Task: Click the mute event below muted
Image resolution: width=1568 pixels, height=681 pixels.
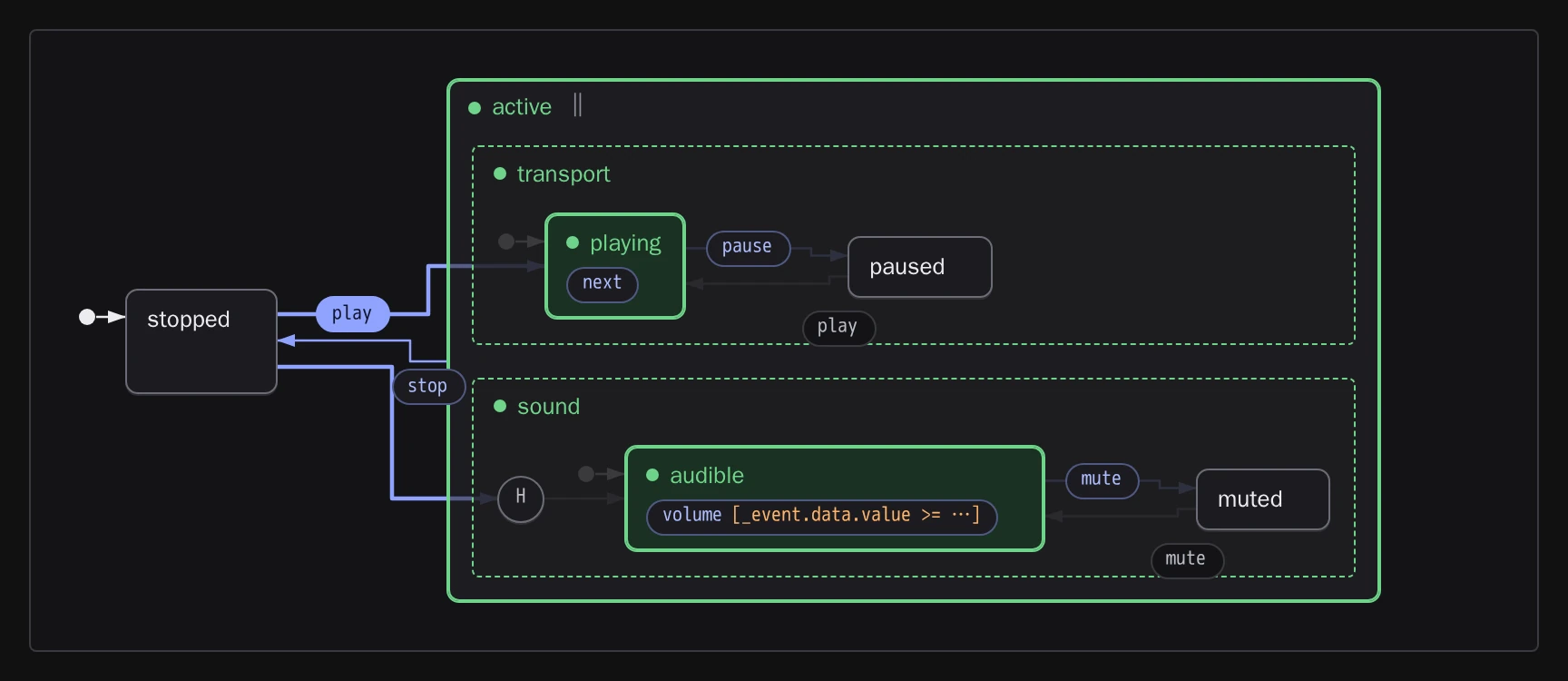Action: click(1187, 559)
